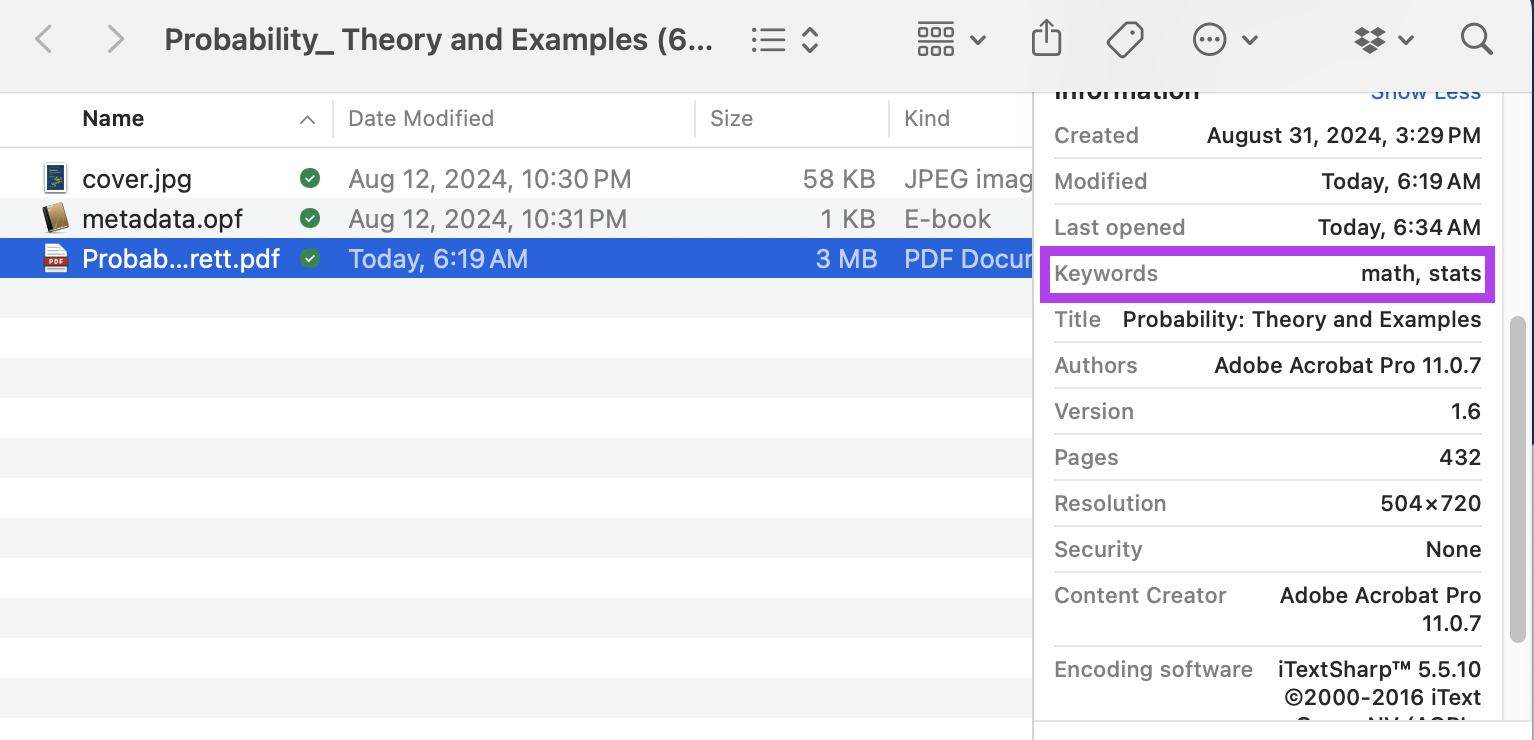
Task: Open the Dropbox toolbar dropdown
Action: [1383, 40]
